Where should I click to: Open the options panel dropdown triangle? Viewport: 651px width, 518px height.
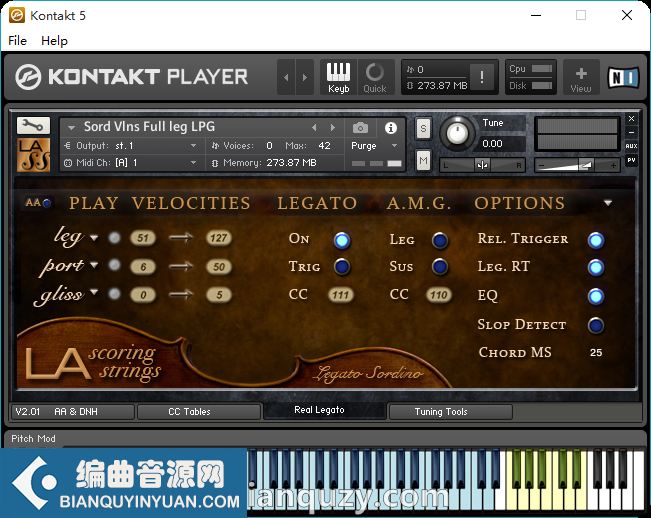[608, 203]
